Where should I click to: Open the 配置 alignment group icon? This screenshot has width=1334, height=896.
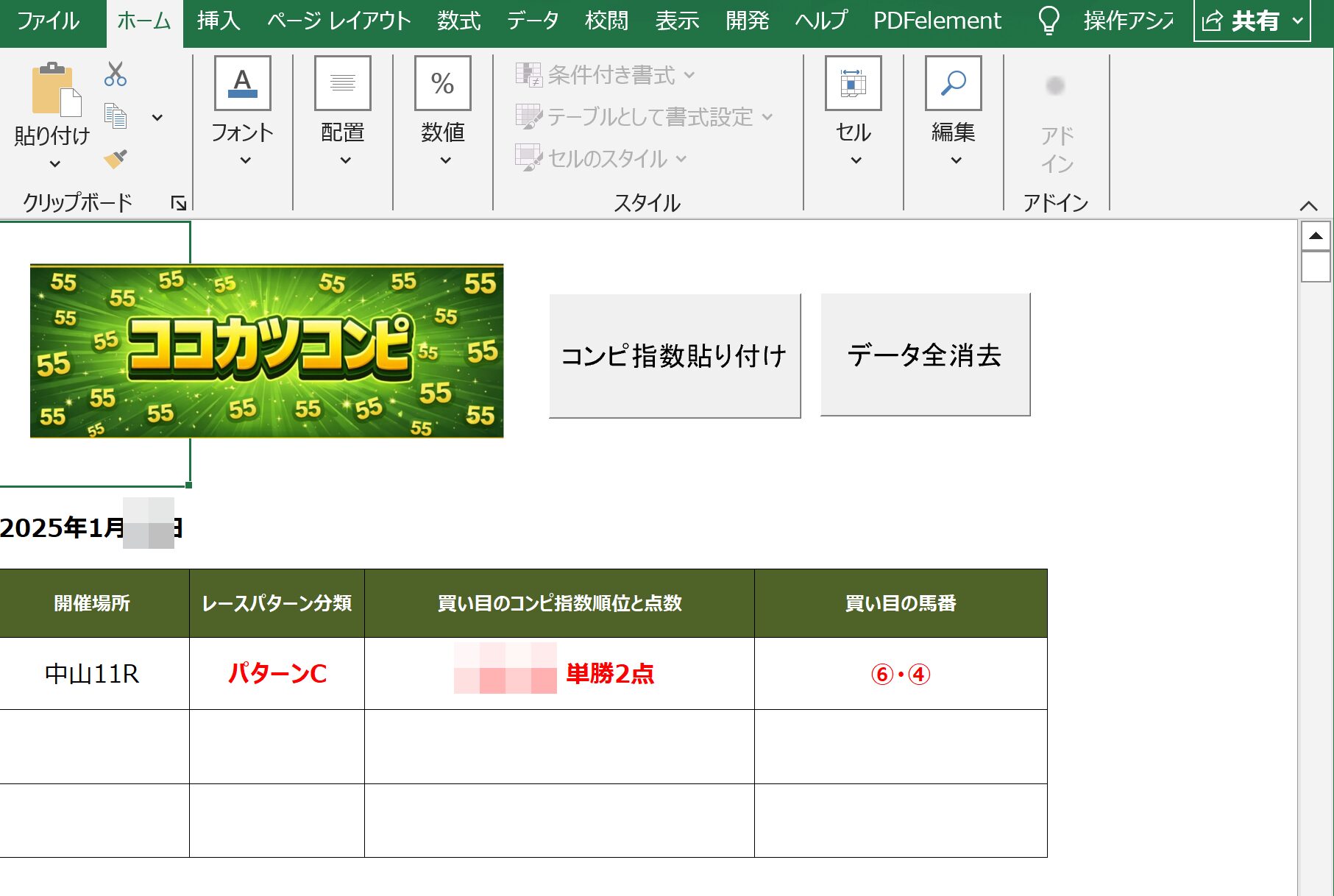click(342, 83)
